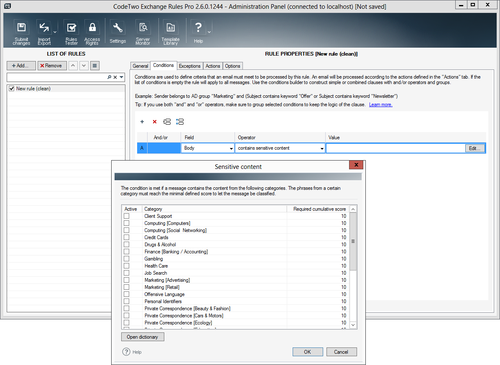Image resolution: width=500 pixels, height=365 pixels.
Task: Select the Marketing [Retail] row text
Action: (162, 287)
